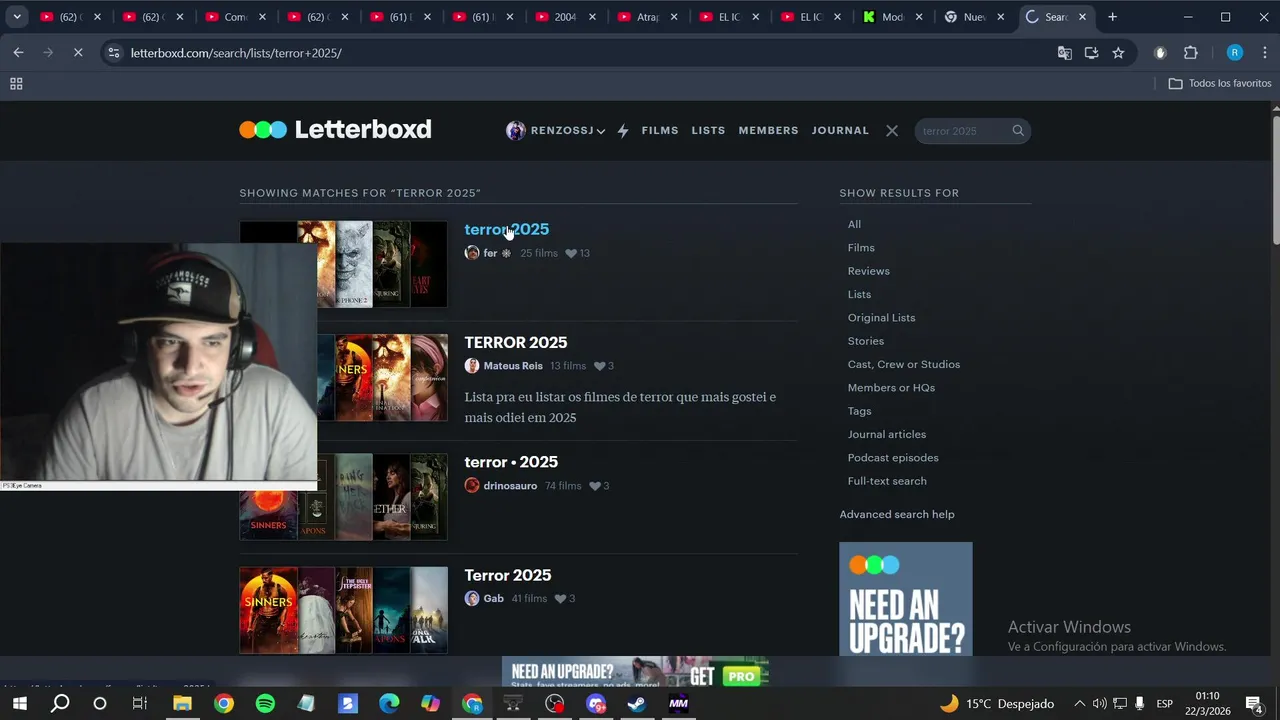
Task: Open a new browser tab
Action: [x=1112, y=17]
